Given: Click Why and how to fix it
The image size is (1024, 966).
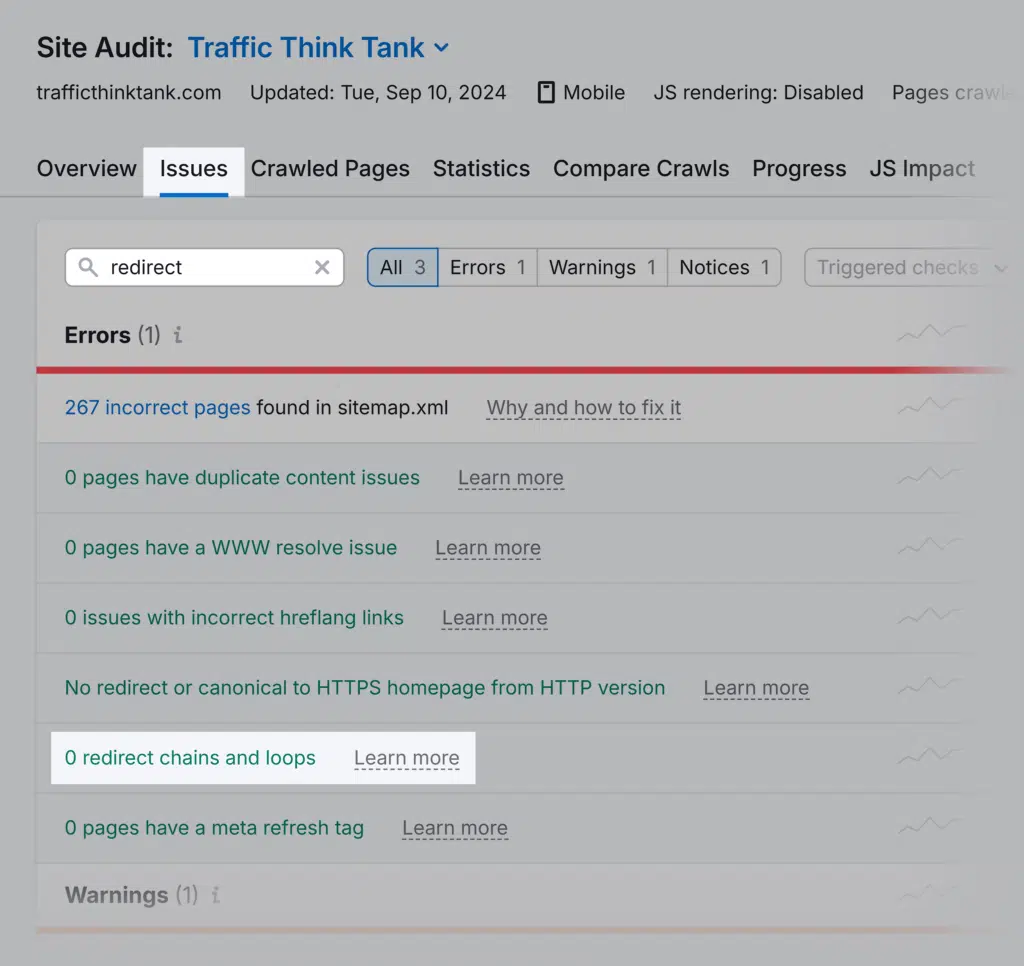Looking at the screenshot, I should (583, 407).
